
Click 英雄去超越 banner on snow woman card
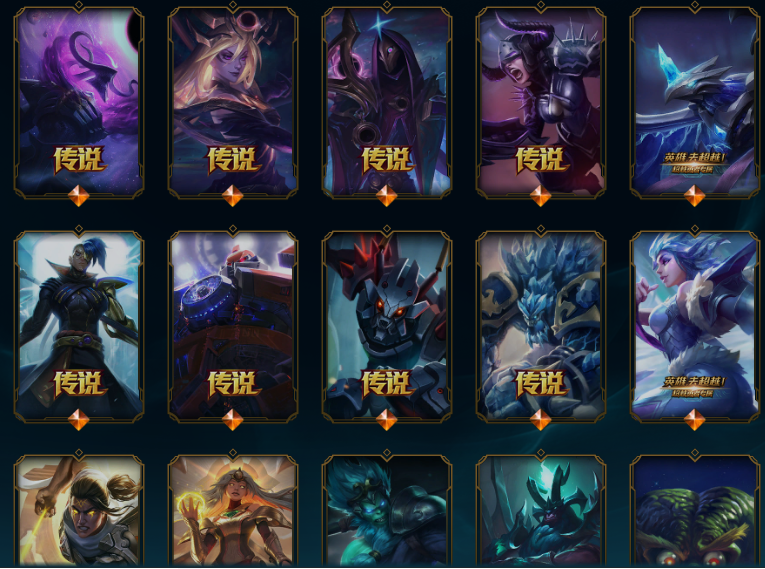tap(695, 387)
